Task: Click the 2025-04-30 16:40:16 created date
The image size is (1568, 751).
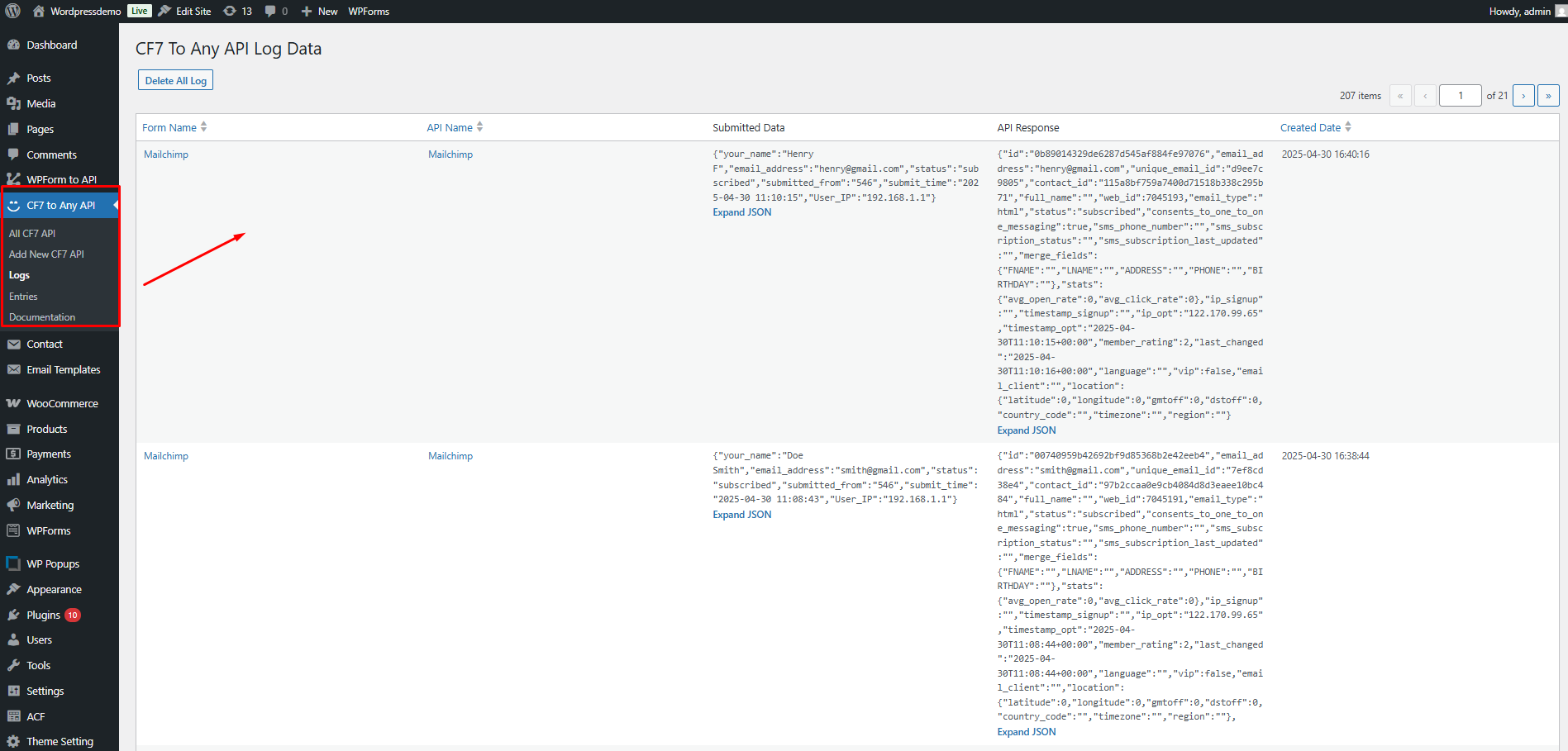Action: coord(1326,154)
